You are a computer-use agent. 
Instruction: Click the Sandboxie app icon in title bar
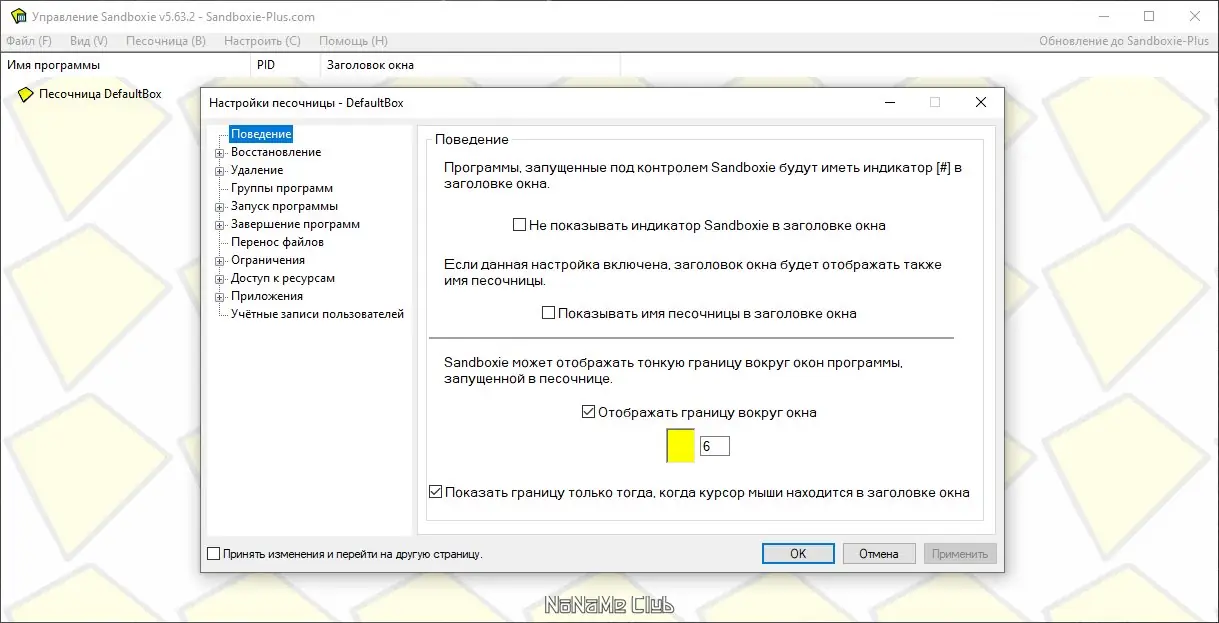point(17,16)
